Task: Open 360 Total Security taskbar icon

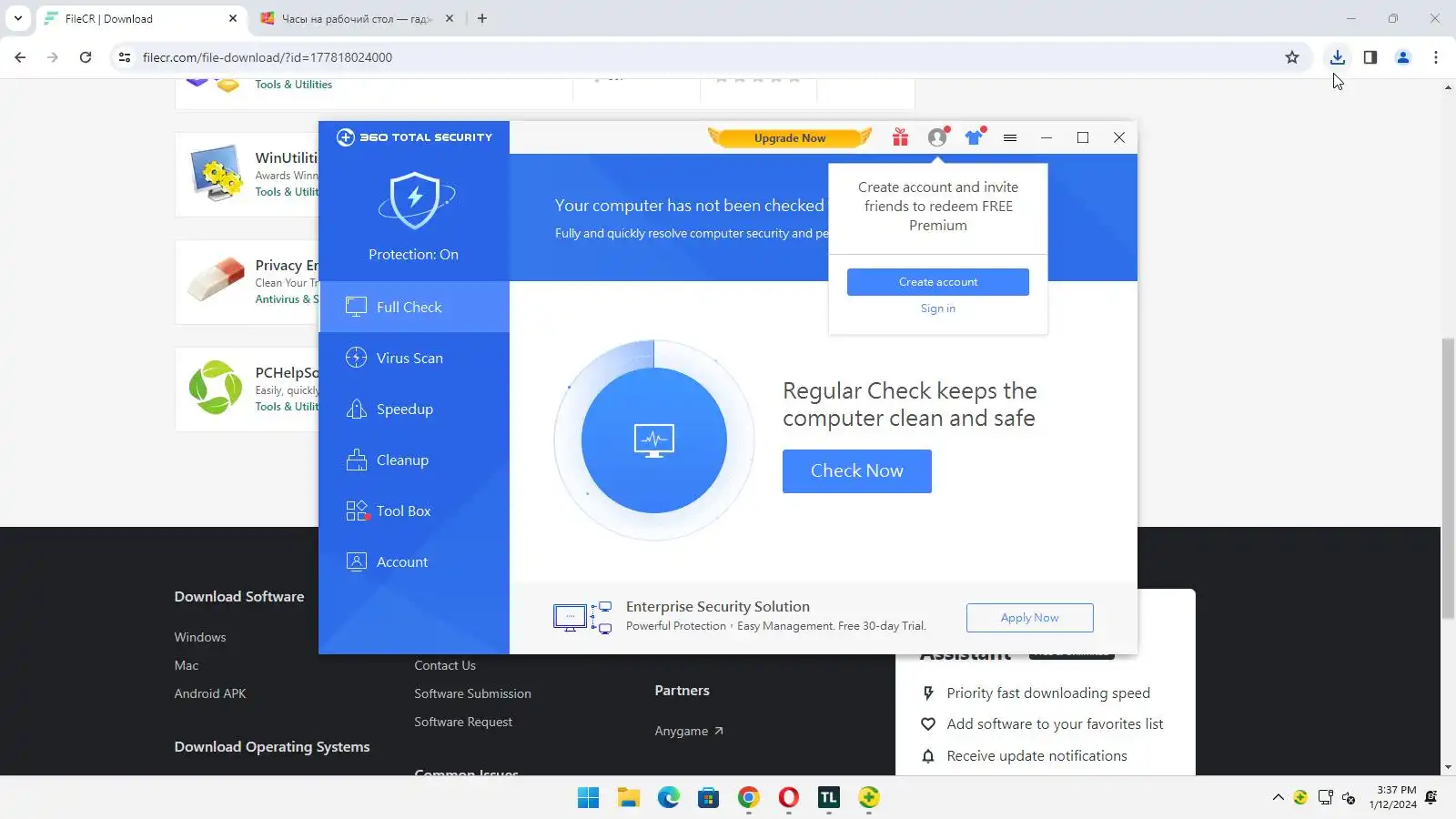Action: pyautogui.click(x=869, y=798)
